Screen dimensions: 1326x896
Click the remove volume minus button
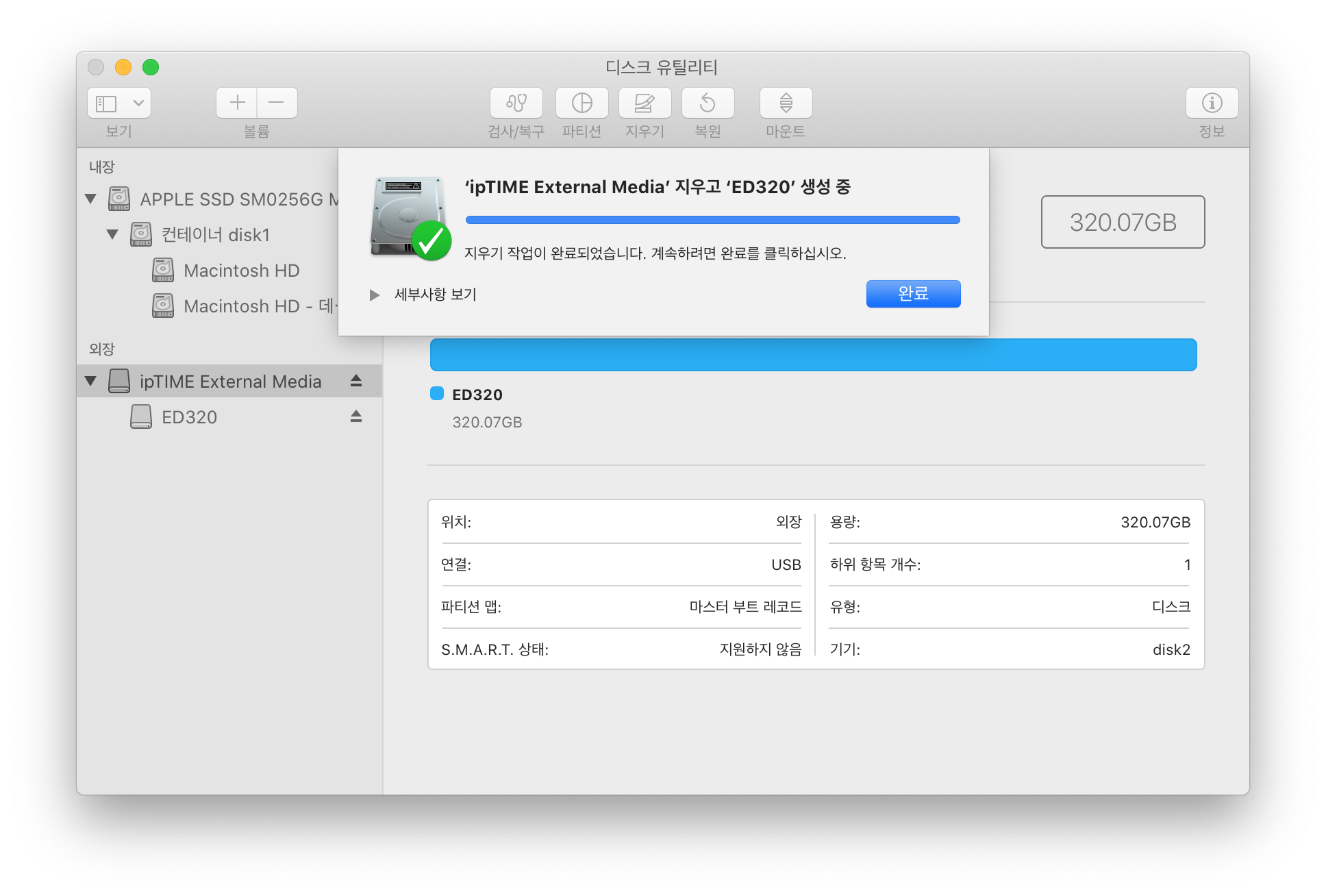click(x=277, y=103)
